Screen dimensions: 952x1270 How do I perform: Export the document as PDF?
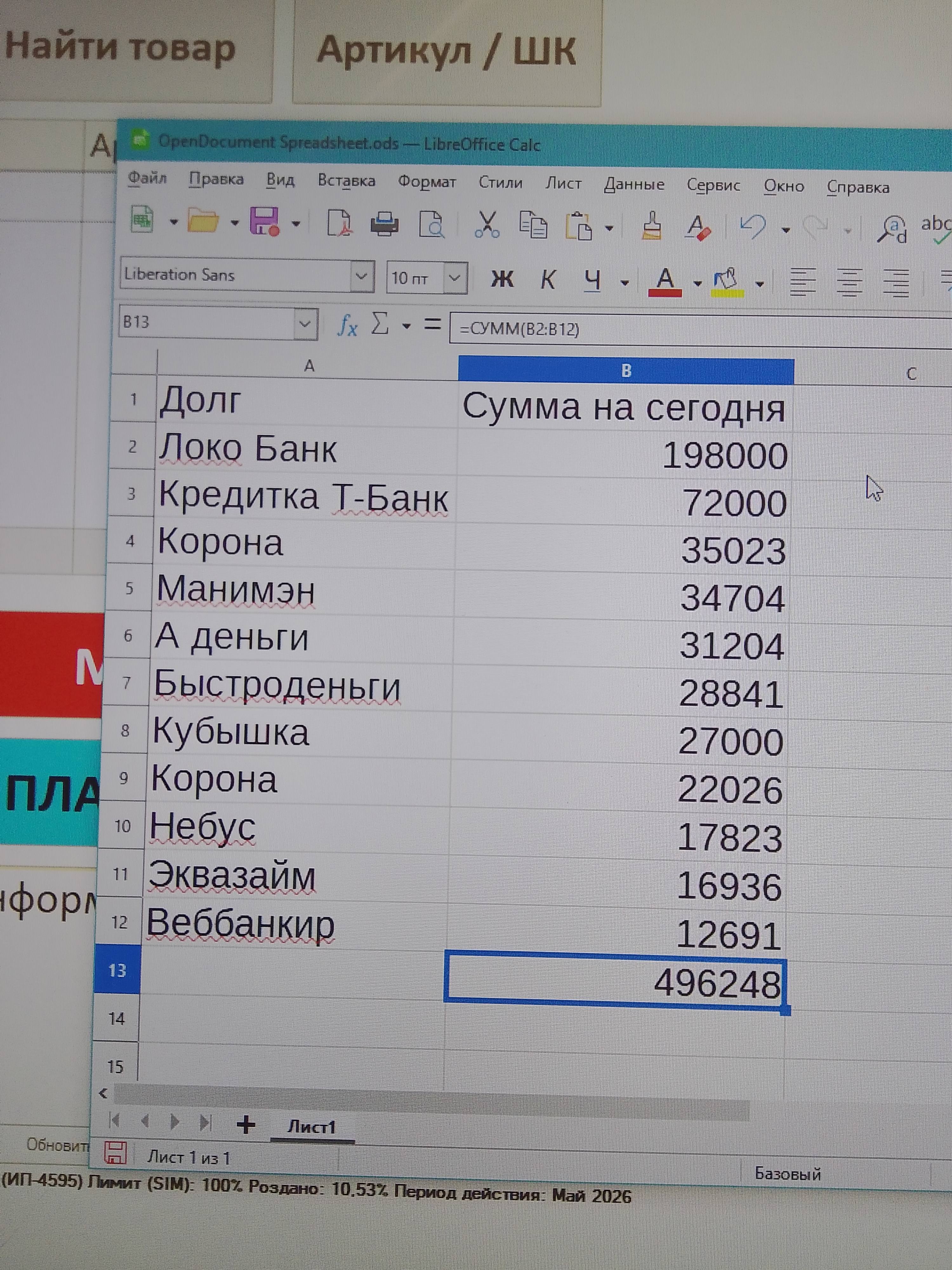pyautogui.click(x=339, y=223)
